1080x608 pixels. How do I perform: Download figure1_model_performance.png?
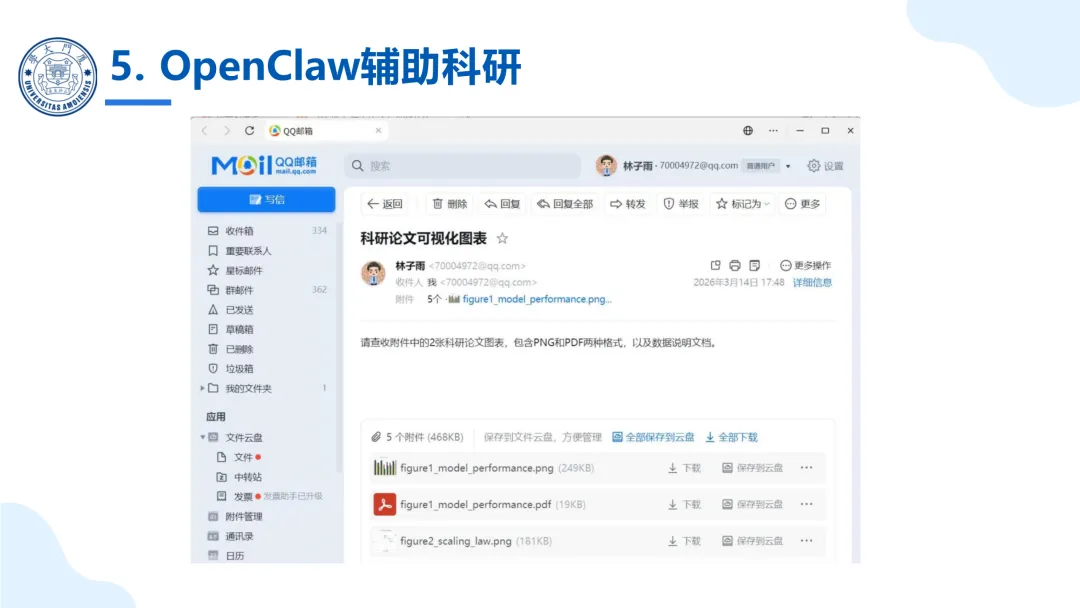pos(684,468)
